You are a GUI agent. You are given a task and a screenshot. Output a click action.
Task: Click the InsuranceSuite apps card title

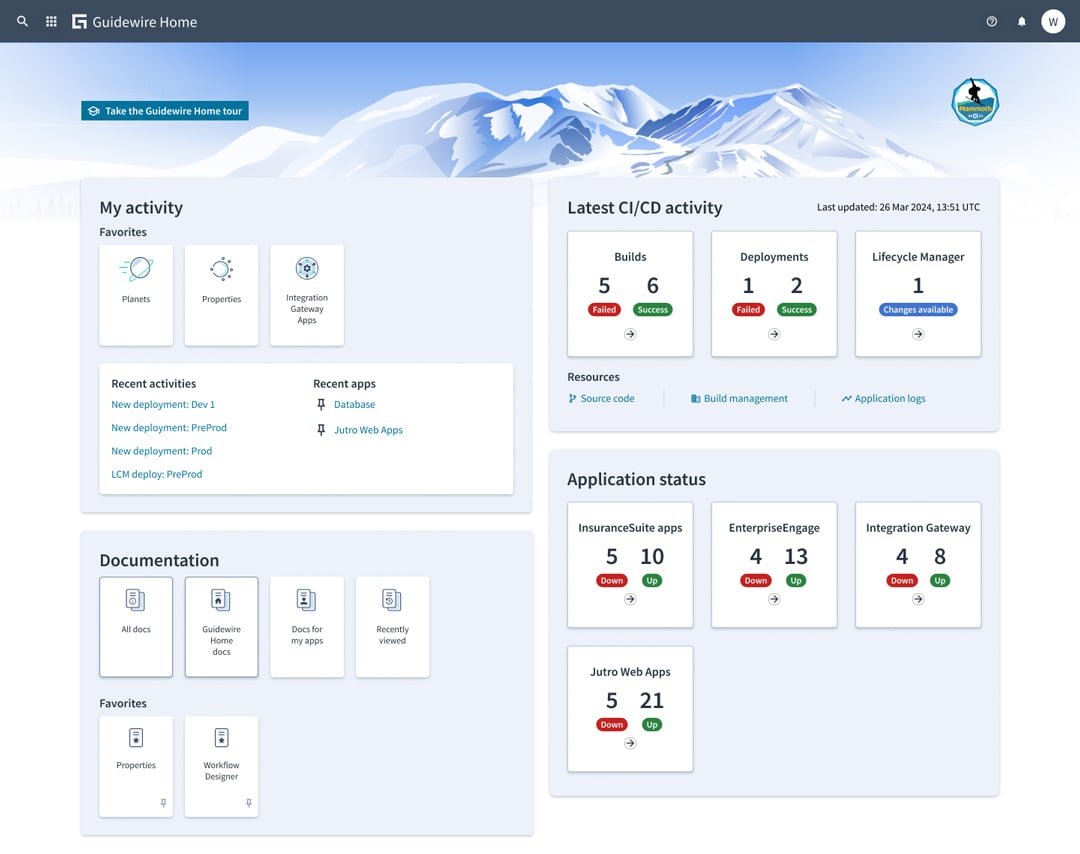coord(630,528)
